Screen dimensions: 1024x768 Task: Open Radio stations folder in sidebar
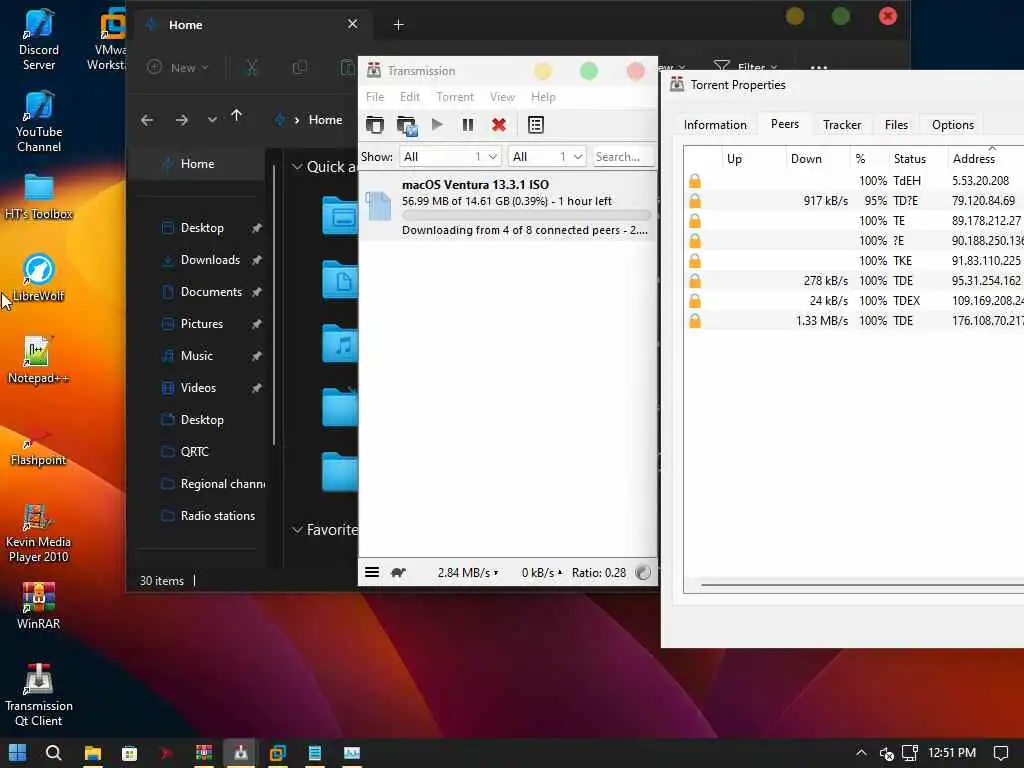217,516
